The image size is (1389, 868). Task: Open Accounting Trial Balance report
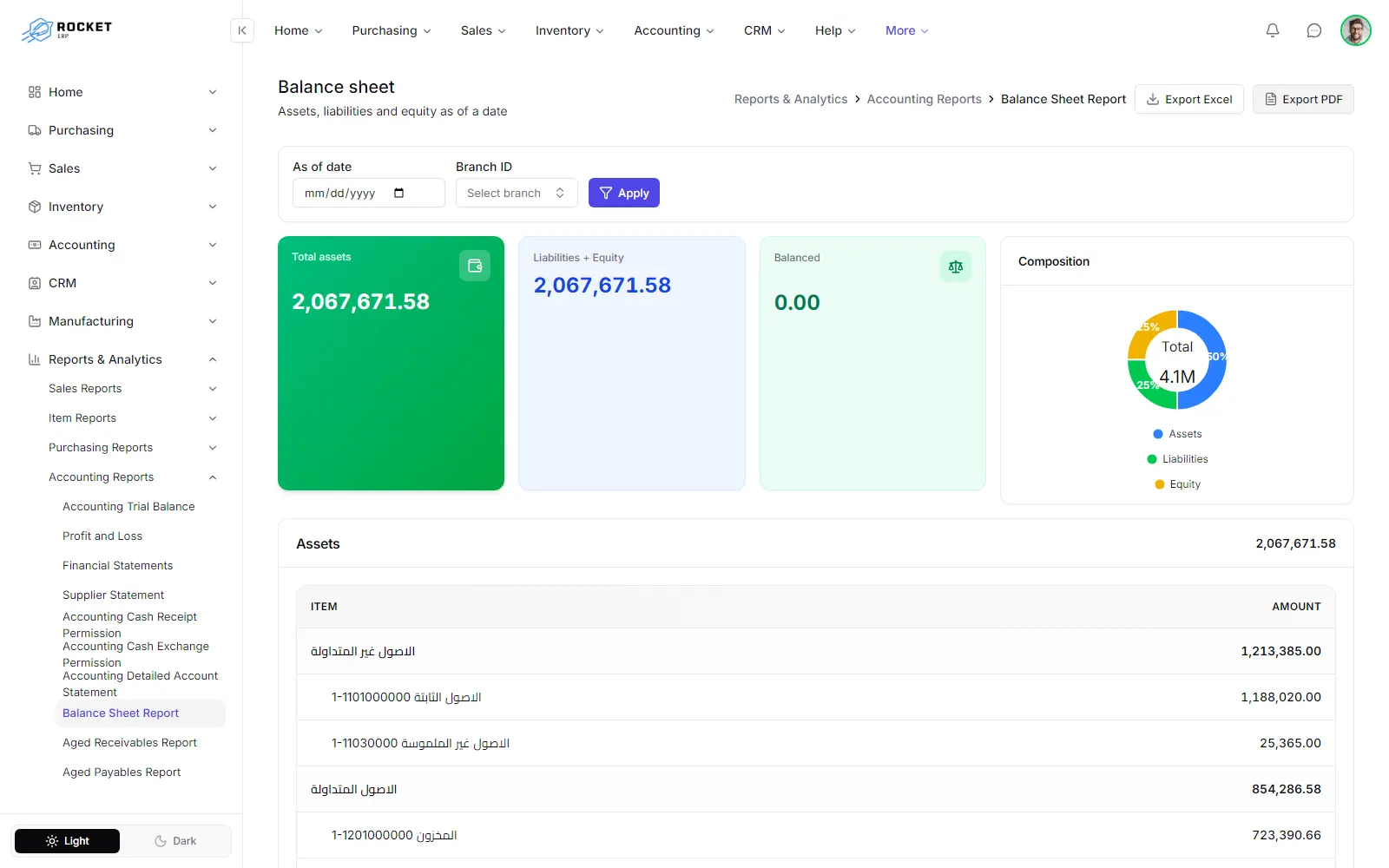128,507
